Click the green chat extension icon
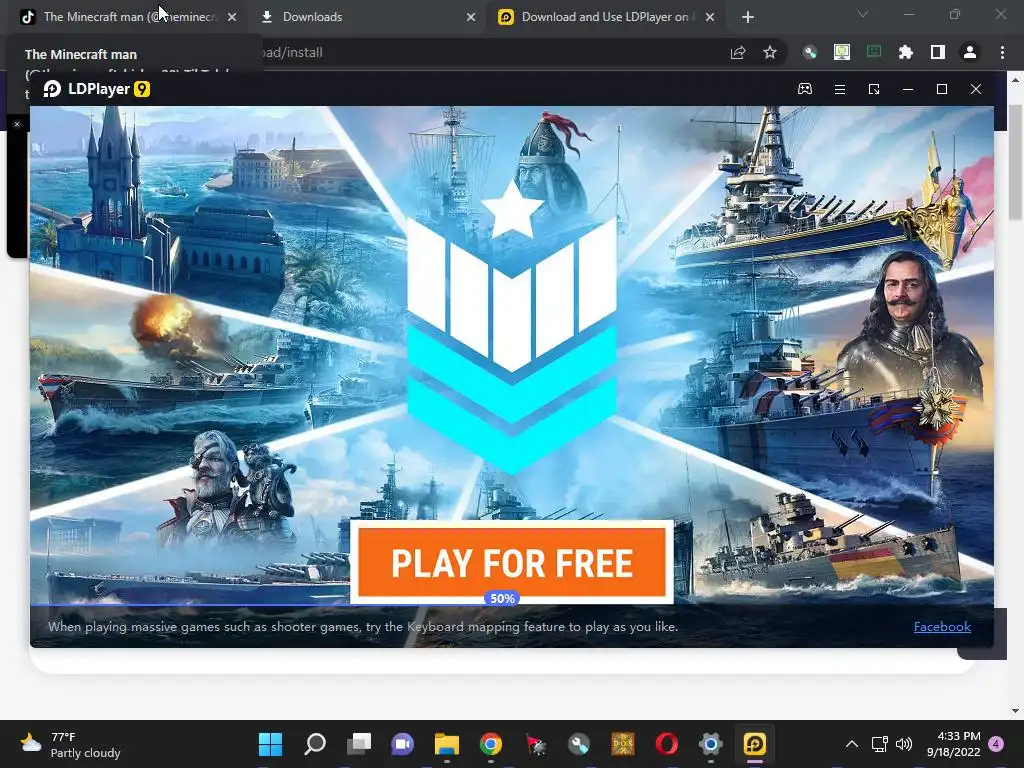1024x768 pixels. (874, 52)
